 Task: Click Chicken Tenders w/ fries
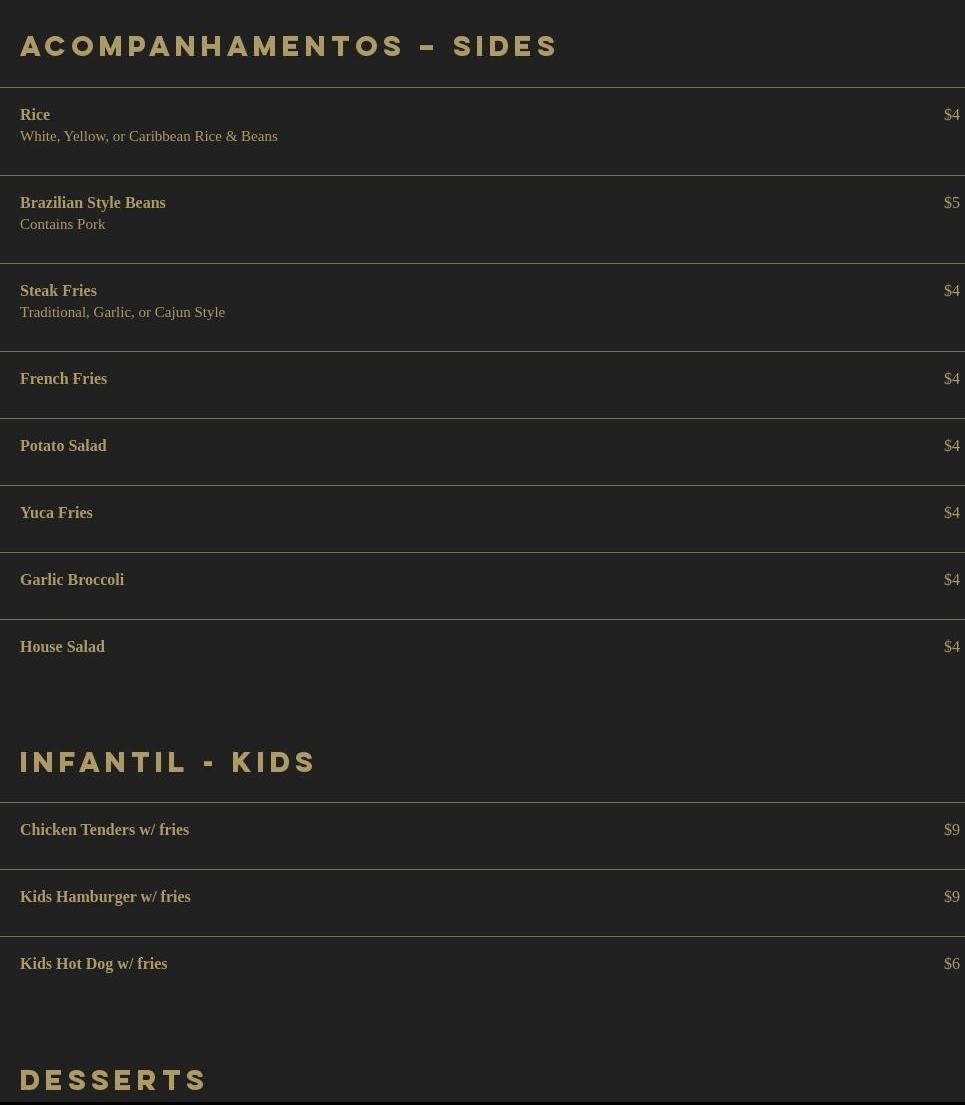(104, 830)
